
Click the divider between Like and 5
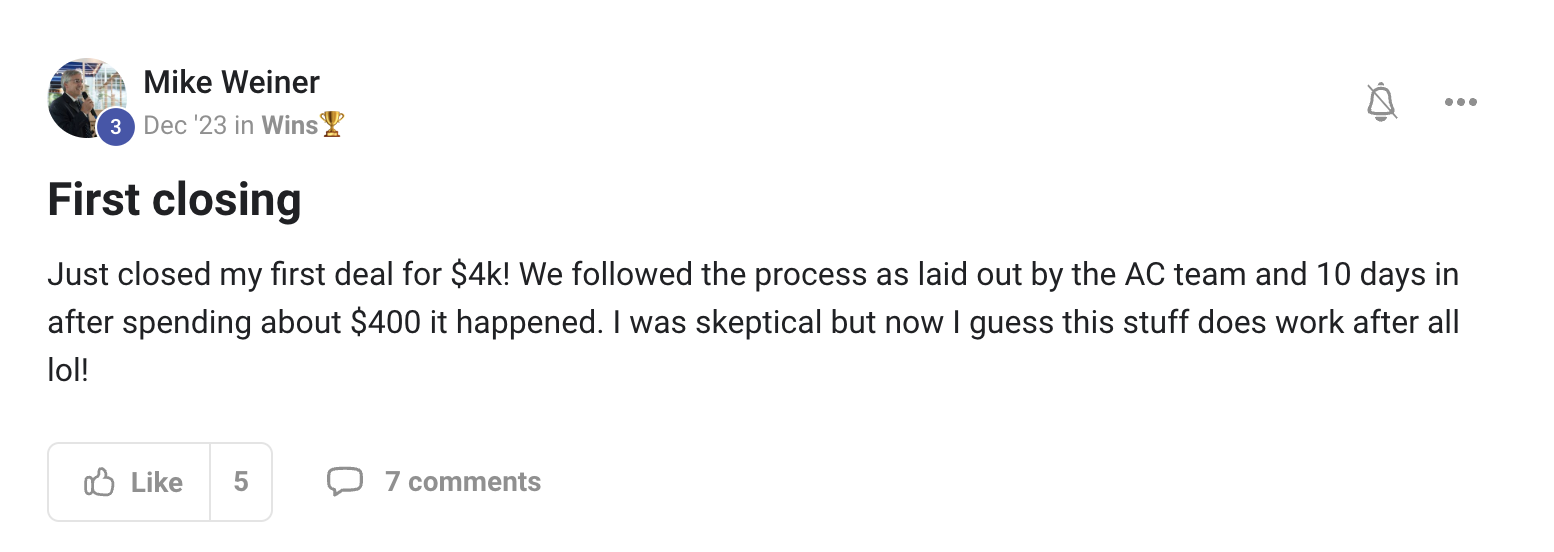pos(210,482)
